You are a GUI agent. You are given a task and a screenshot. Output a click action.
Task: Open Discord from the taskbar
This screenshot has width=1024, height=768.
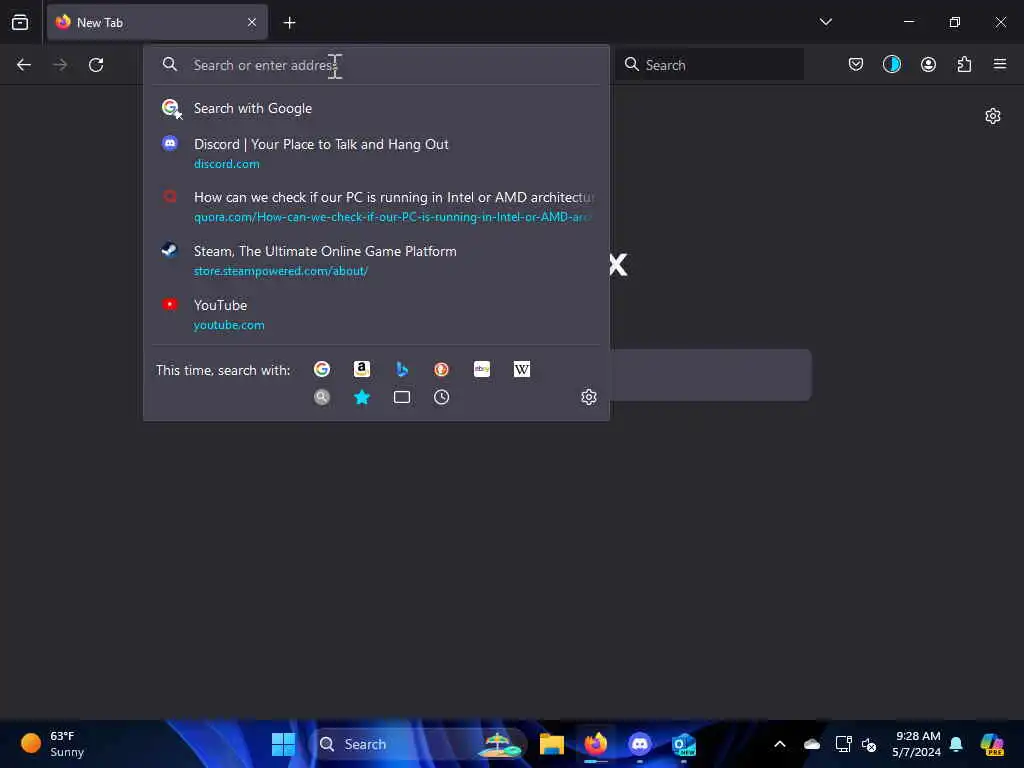639,744
